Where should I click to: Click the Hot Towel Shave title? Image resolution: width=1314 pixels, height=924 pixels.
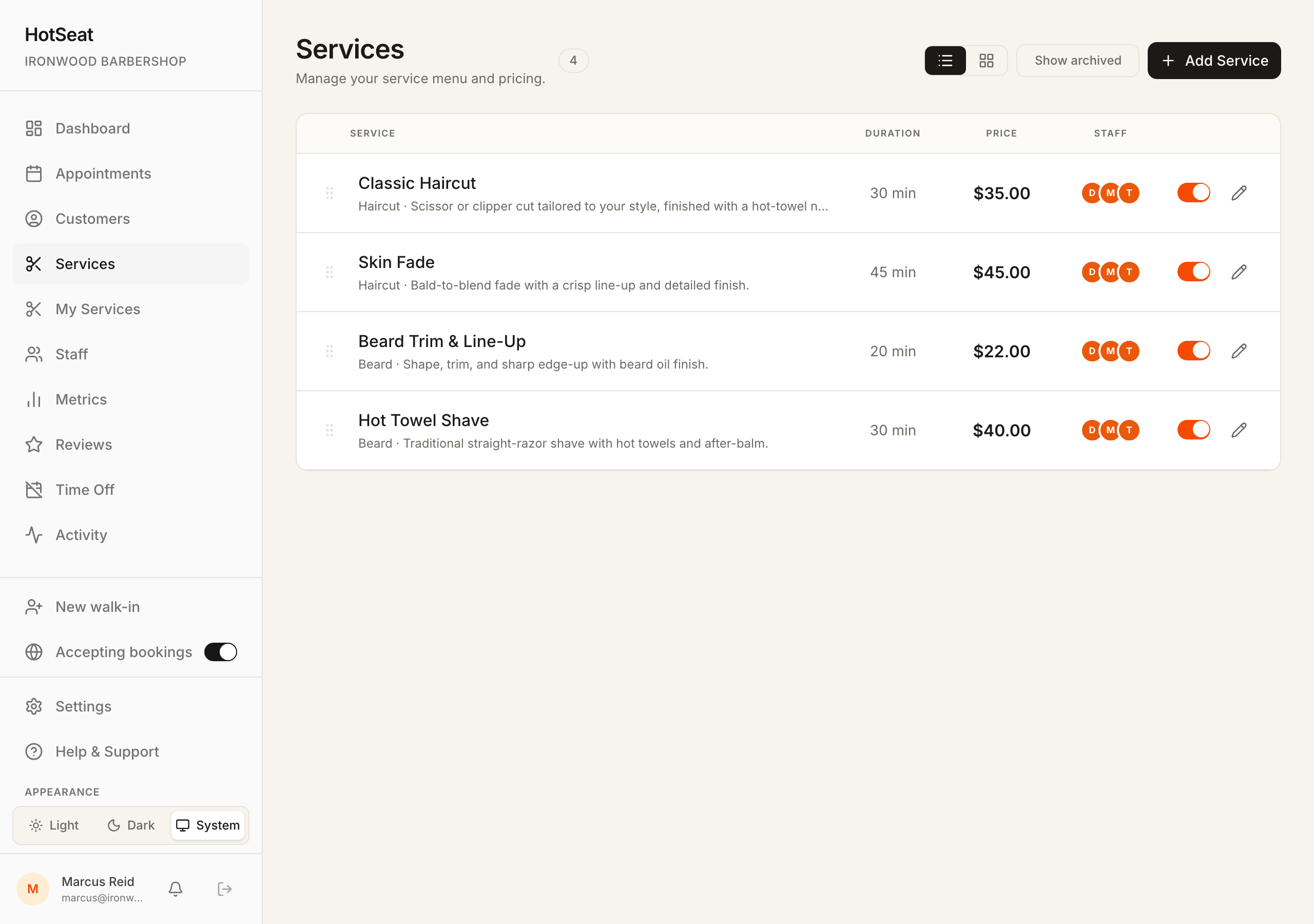tap(423, 420)
